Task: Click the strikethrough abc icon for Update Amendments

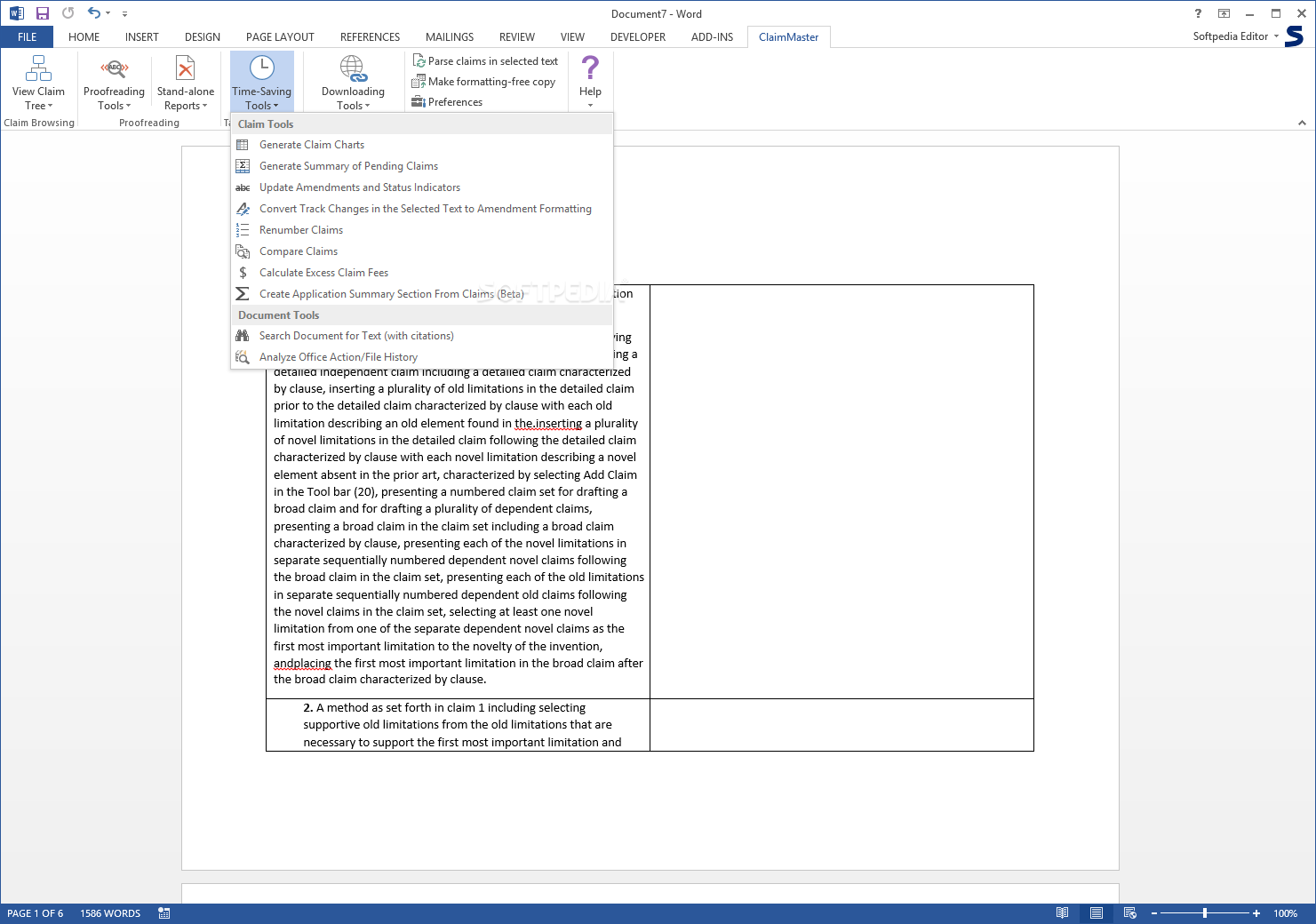Action: coord(243,187)
